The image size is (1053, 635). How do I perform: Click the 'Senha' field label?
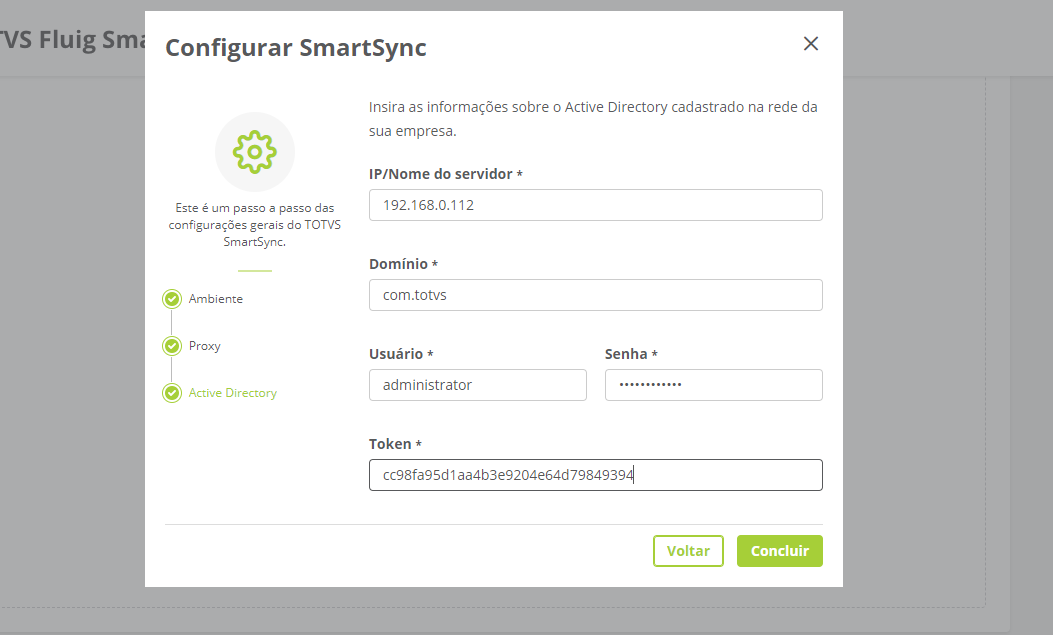coord(631,354)
